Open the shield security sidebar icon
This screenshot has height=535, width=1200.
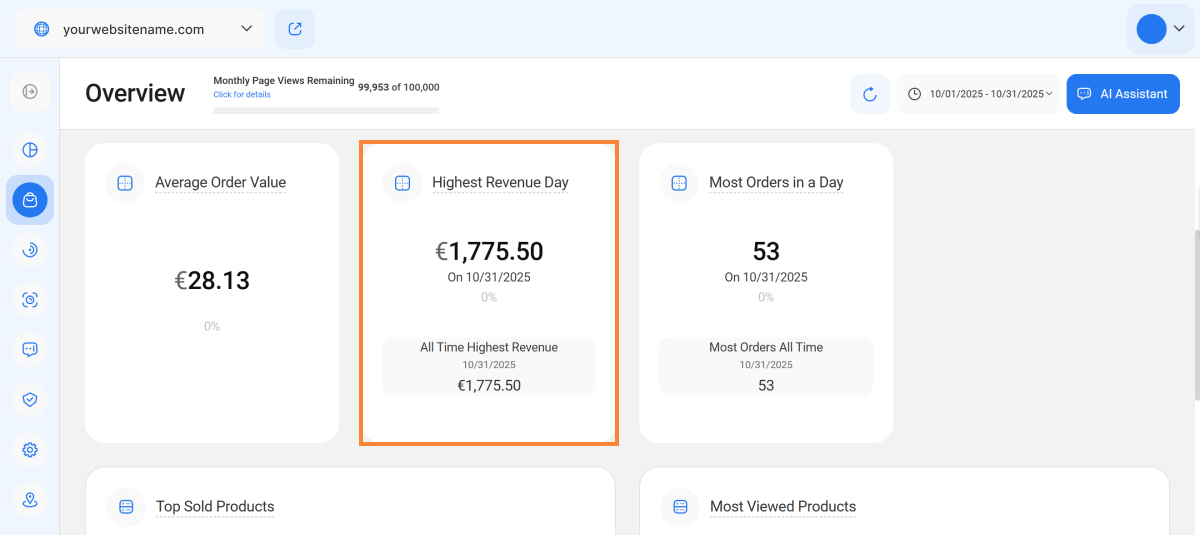point(30,399)
